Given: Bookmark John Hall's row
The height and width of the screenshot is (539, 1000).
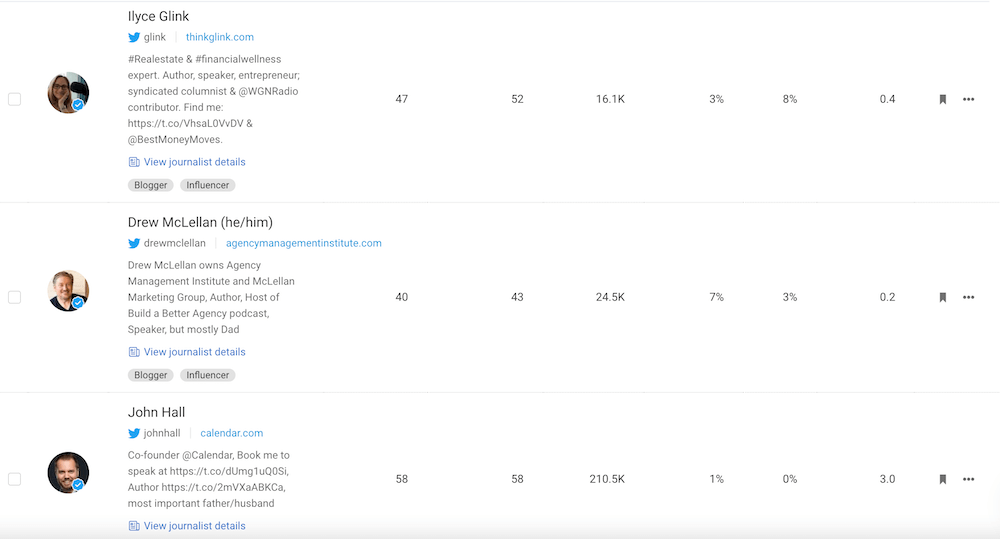Looking at the screenshot, I should click(x=942, y=479).
